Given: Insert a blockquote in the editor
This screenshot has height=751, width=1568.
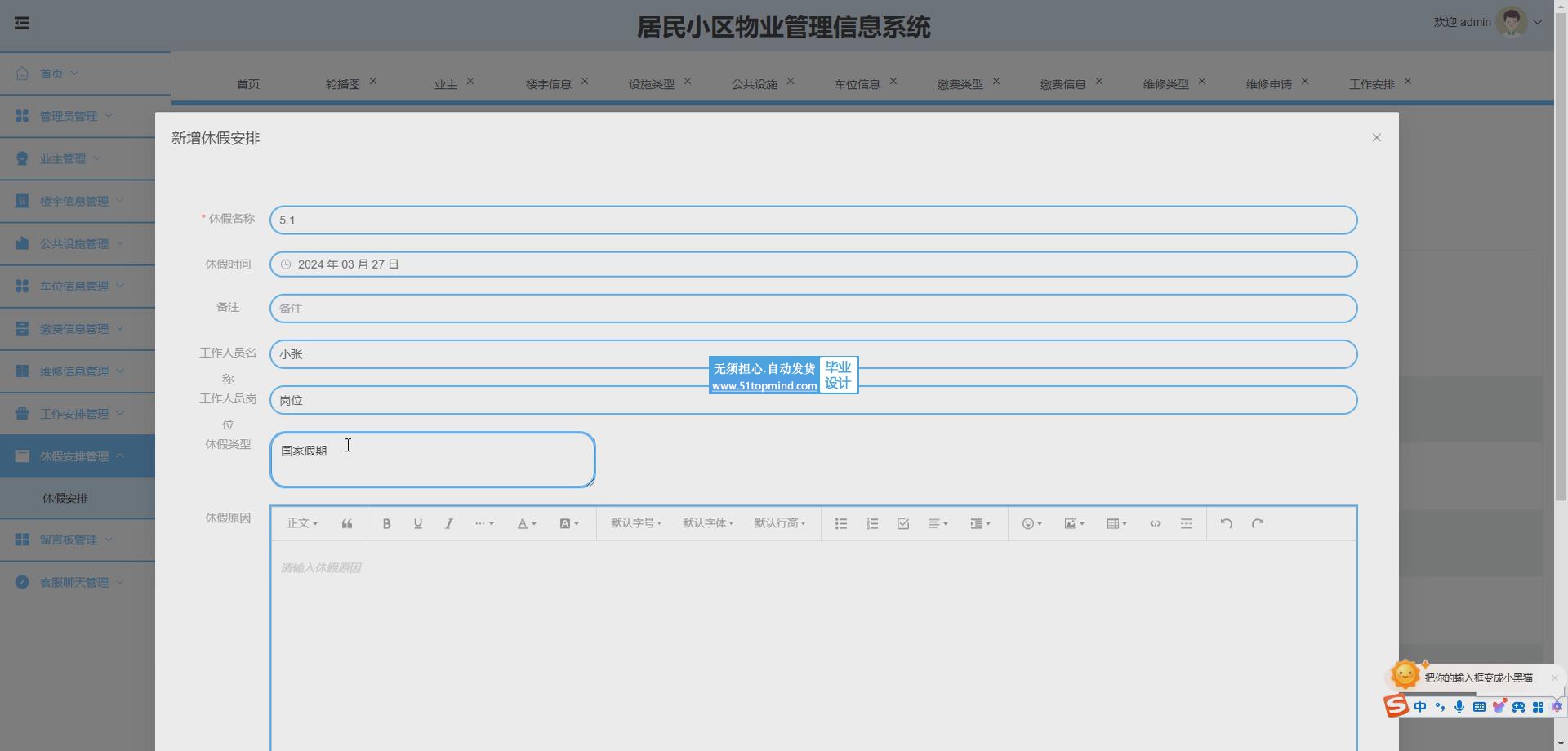Looking at the screenshot, I should pyautogui.click(x=347, y=524).
